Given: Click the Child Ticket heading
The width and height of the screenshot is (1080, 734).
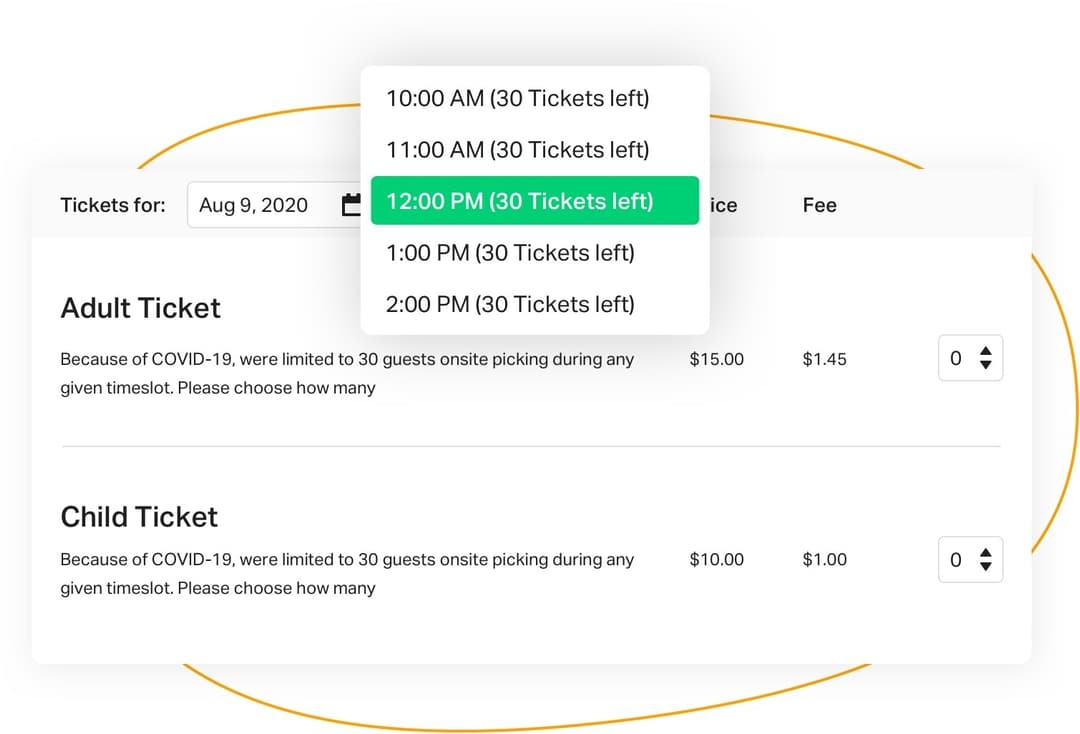Looking at the screenshot, I should click(138, 517).
